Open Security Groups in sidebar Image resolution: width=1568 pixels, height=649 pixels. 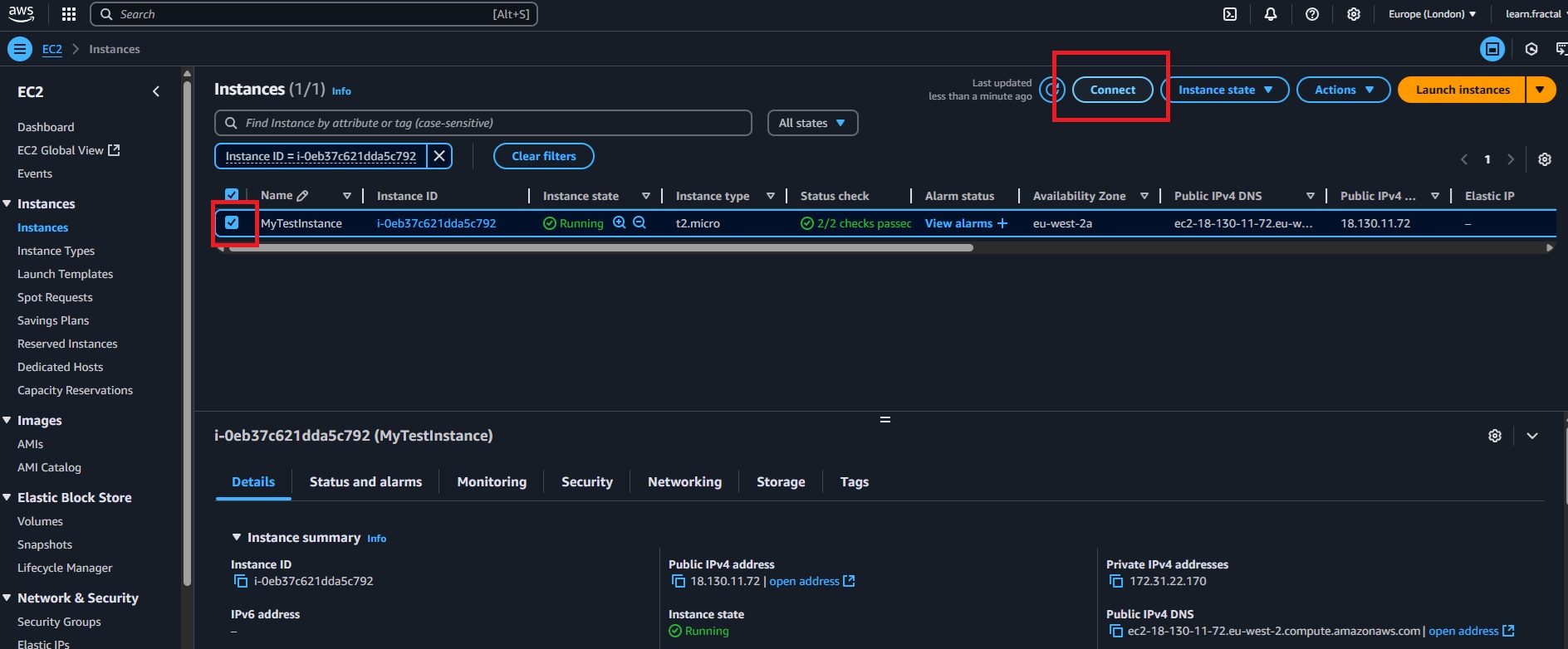click(59, 622)
